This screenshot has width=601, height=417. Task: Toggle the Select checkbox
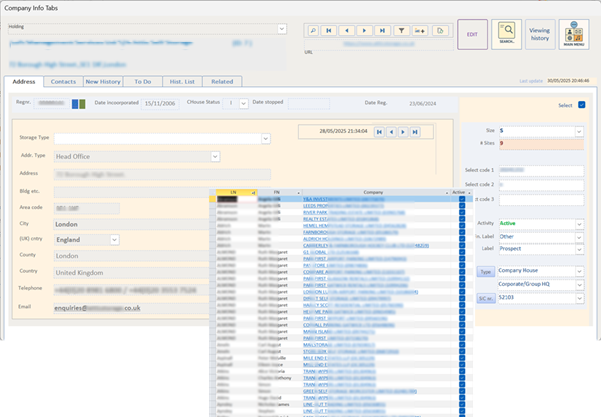pyautogui.click(x=582, y=104)
